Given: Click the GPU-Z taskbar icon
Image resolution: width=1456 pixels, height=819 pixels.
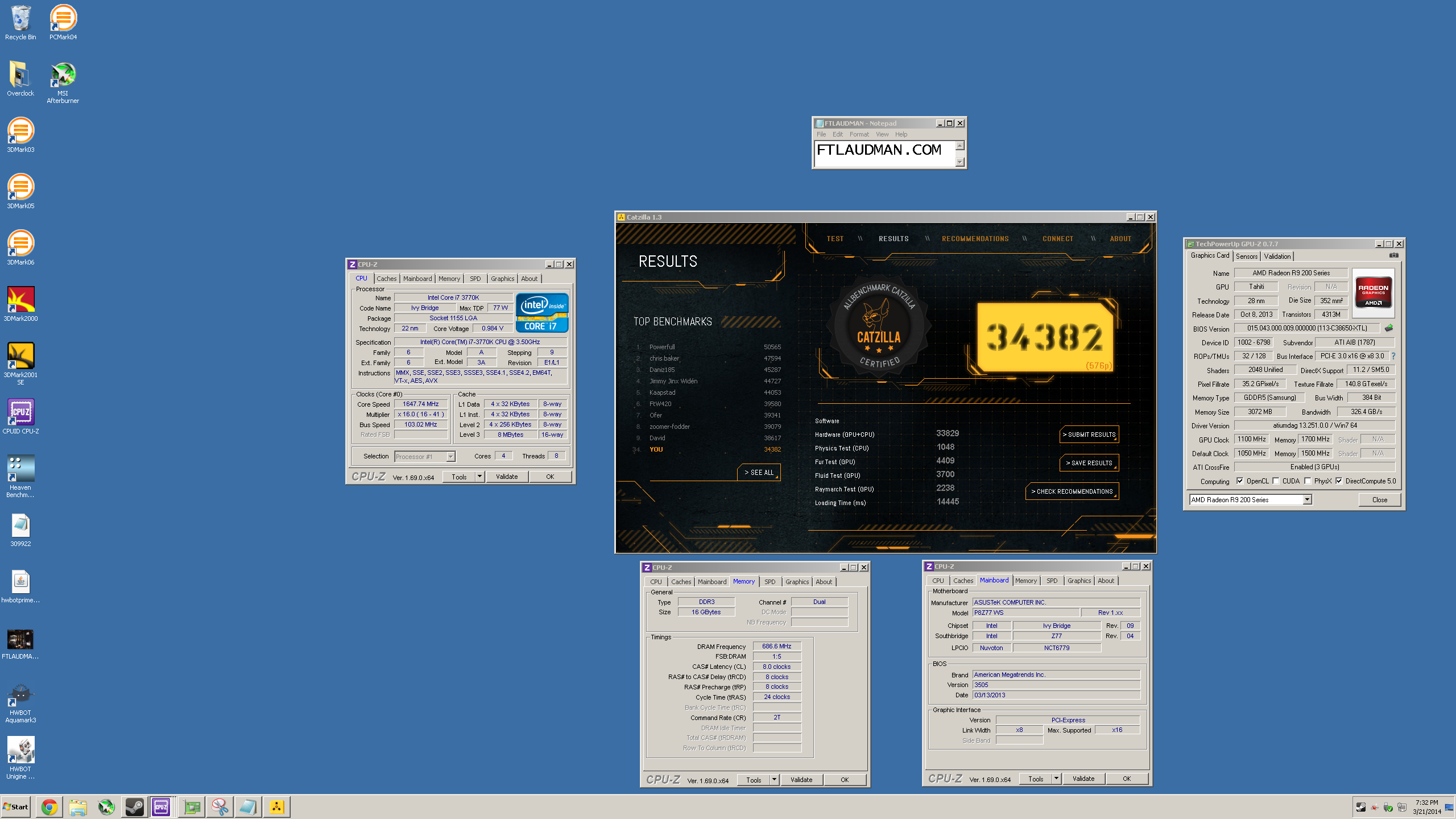Looking at the screenshot, I should point(192,807).
